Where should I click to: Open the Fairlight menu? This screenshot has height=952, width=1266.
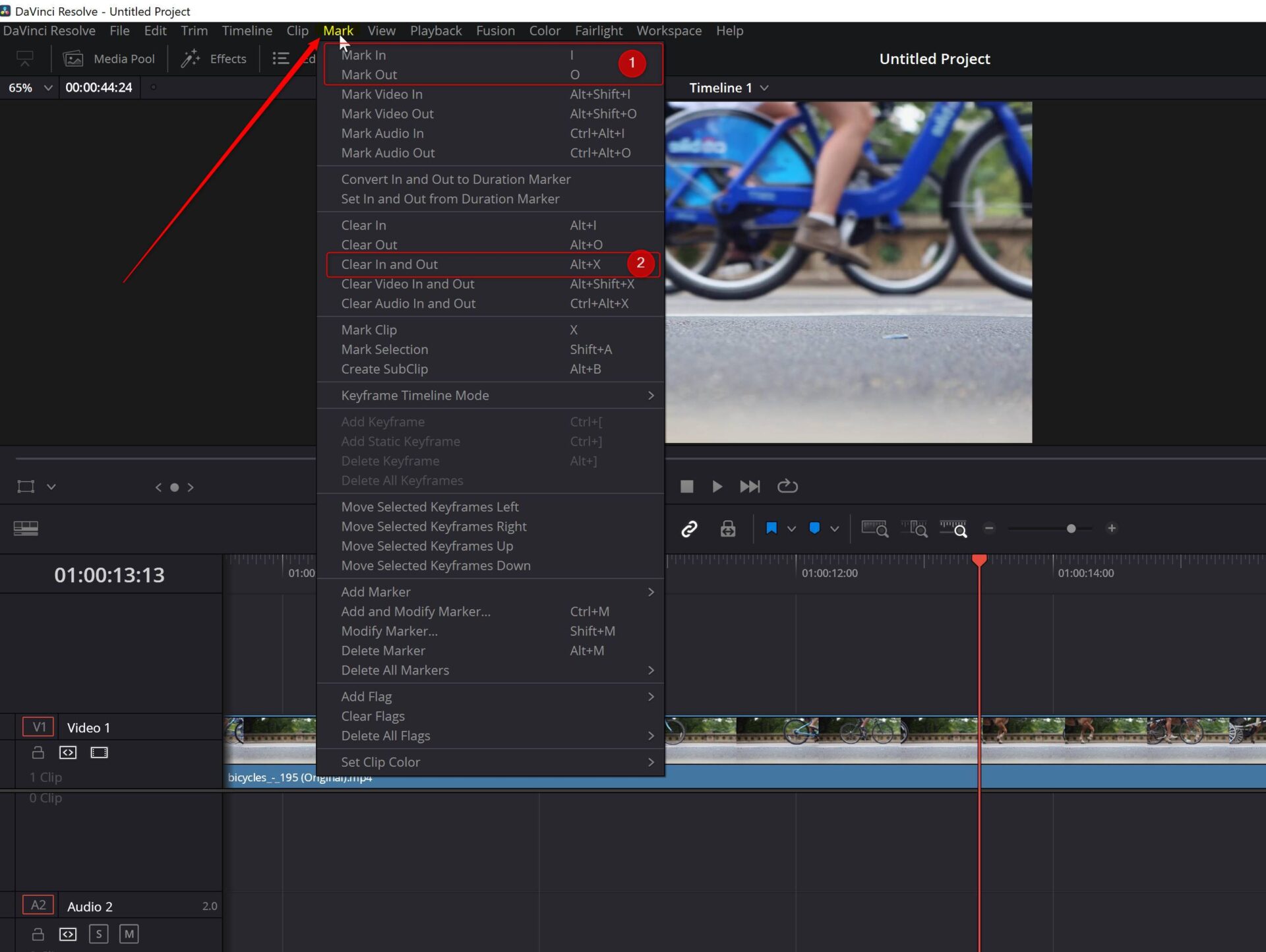(x=598, y=30)
